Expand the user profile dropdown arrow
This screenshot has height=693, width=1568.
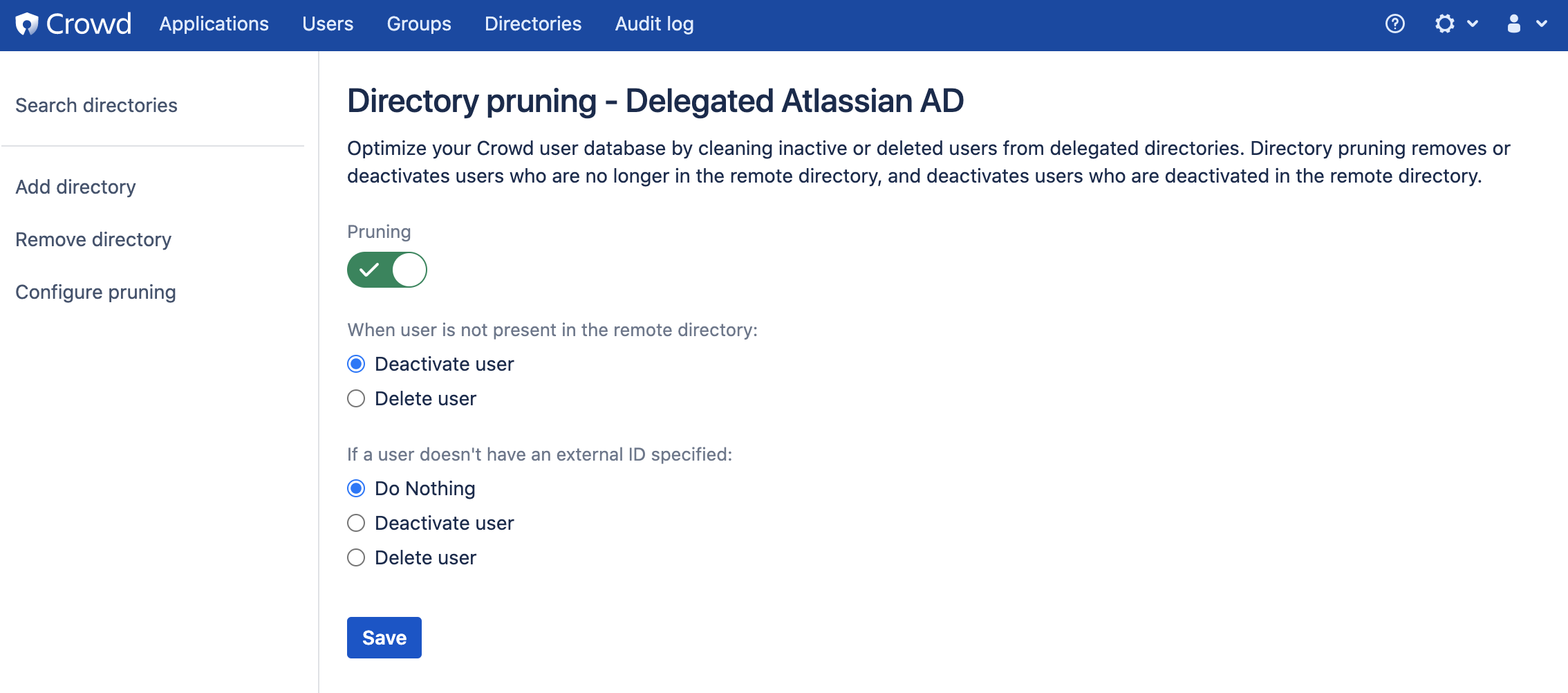tap(1542, 24)
